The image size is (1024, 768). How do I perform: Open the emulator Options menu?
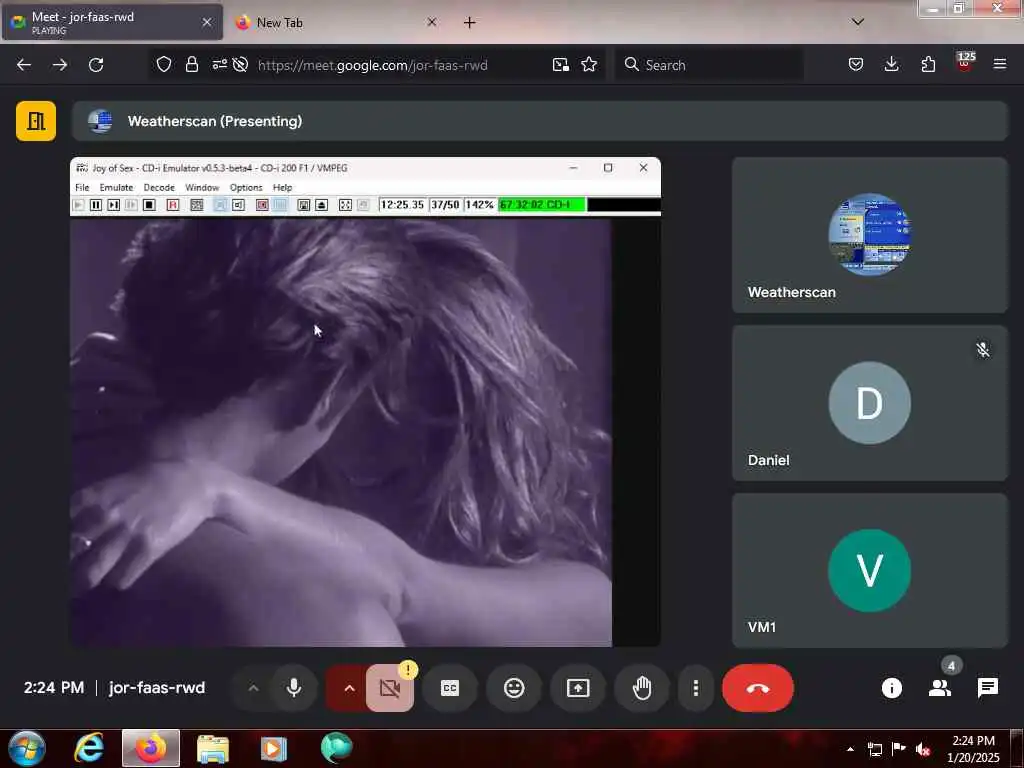pyautogui.click(x=246, y=187)
